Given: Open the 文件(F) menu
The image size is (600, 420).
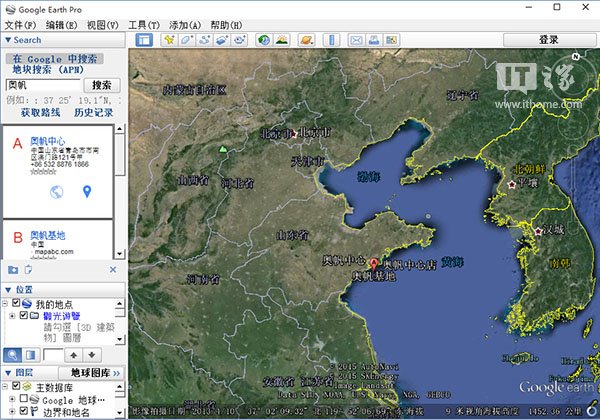Looking at the screenshot, I should [20, 25].
